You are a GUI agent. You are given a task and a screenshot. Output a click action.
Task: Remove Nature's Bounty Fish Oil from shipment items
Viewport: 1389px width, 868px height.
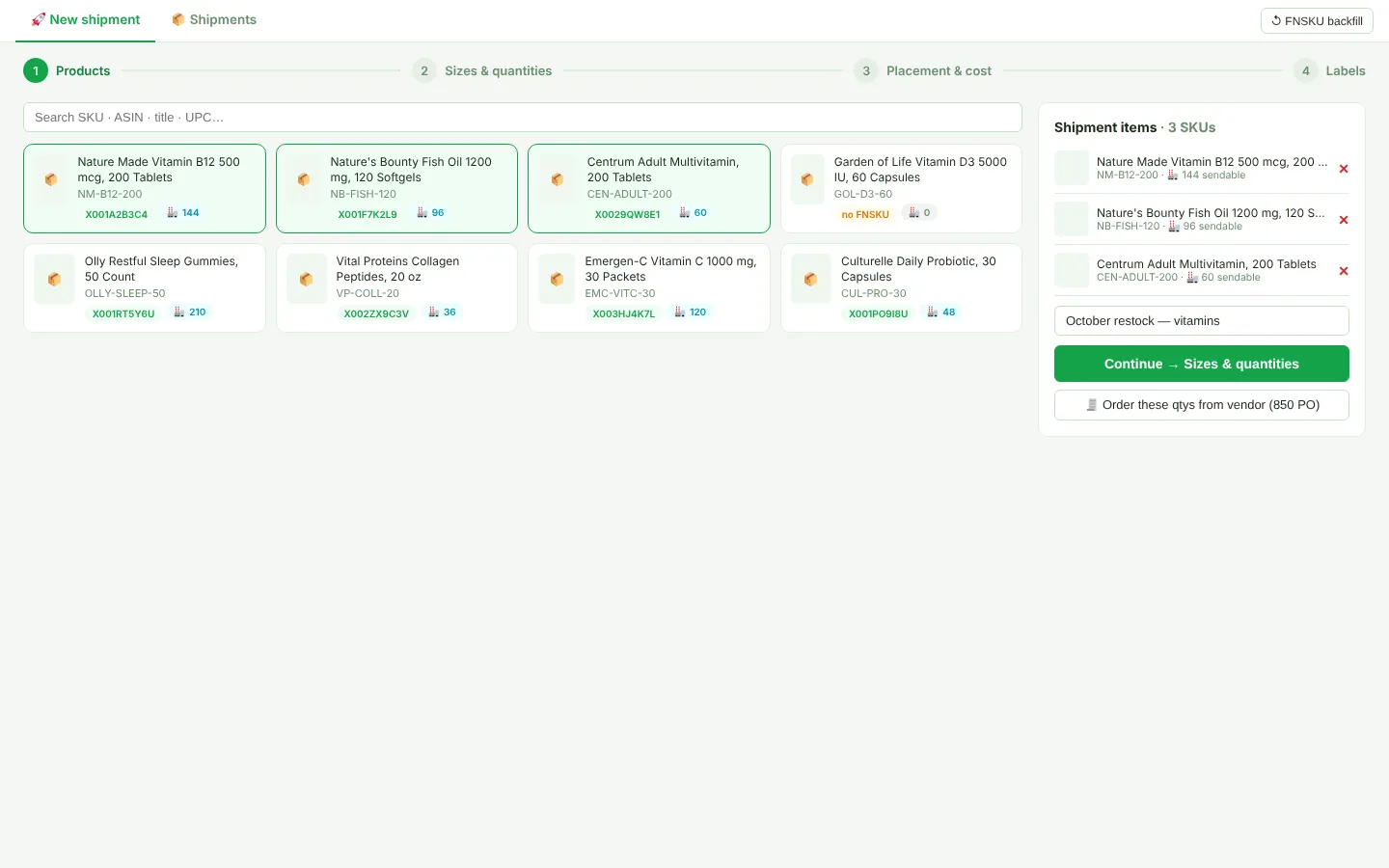pyautogui.click(x=1344, y=220)
